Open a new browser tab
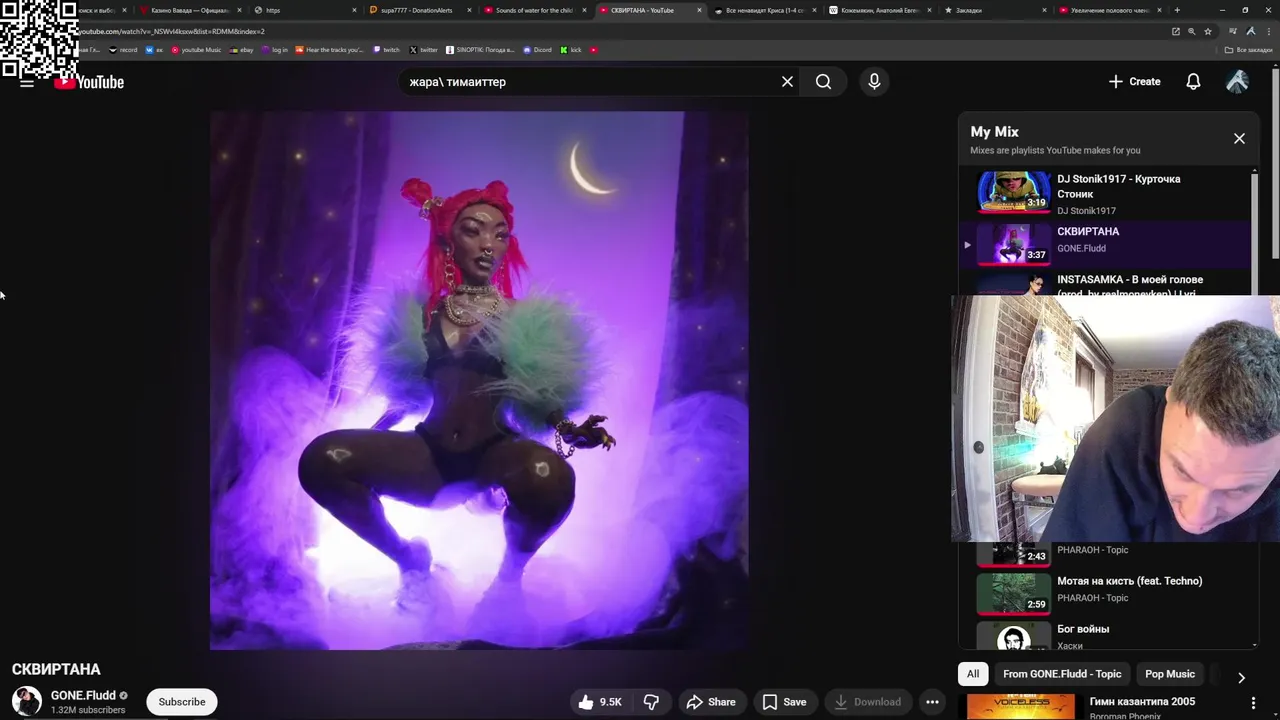This screenshot has height=720, width=1280. [x=1177, y=10]
